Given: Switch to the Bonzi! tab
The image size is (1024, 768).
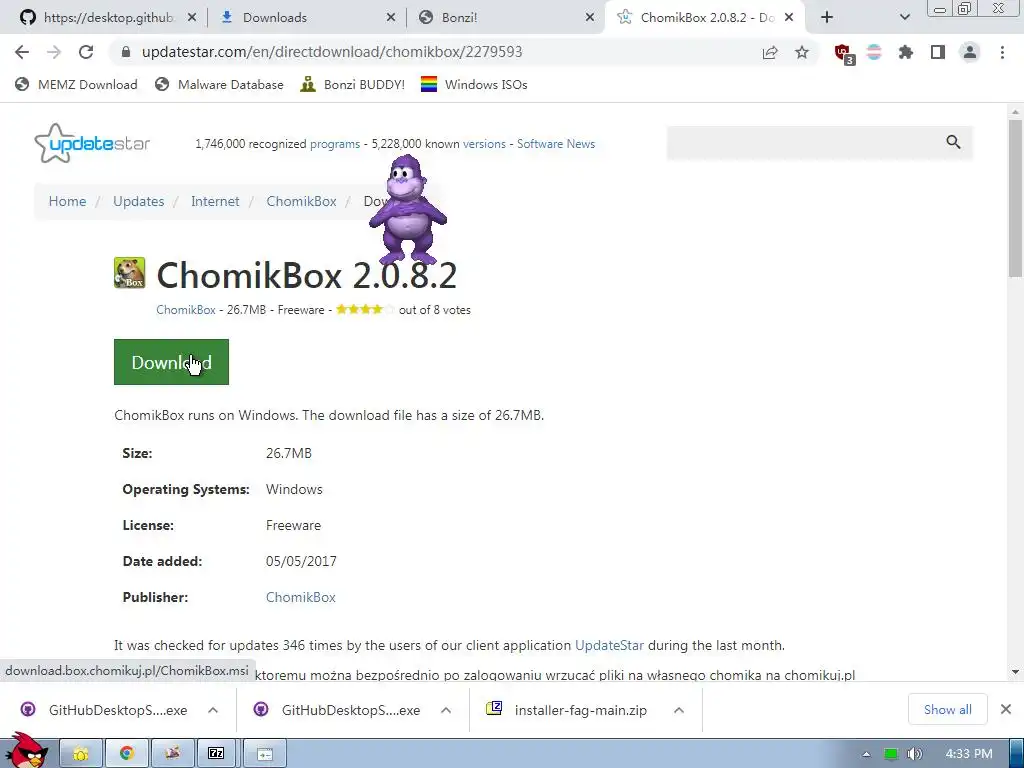Looking at the screenshot, I should 503,18.
